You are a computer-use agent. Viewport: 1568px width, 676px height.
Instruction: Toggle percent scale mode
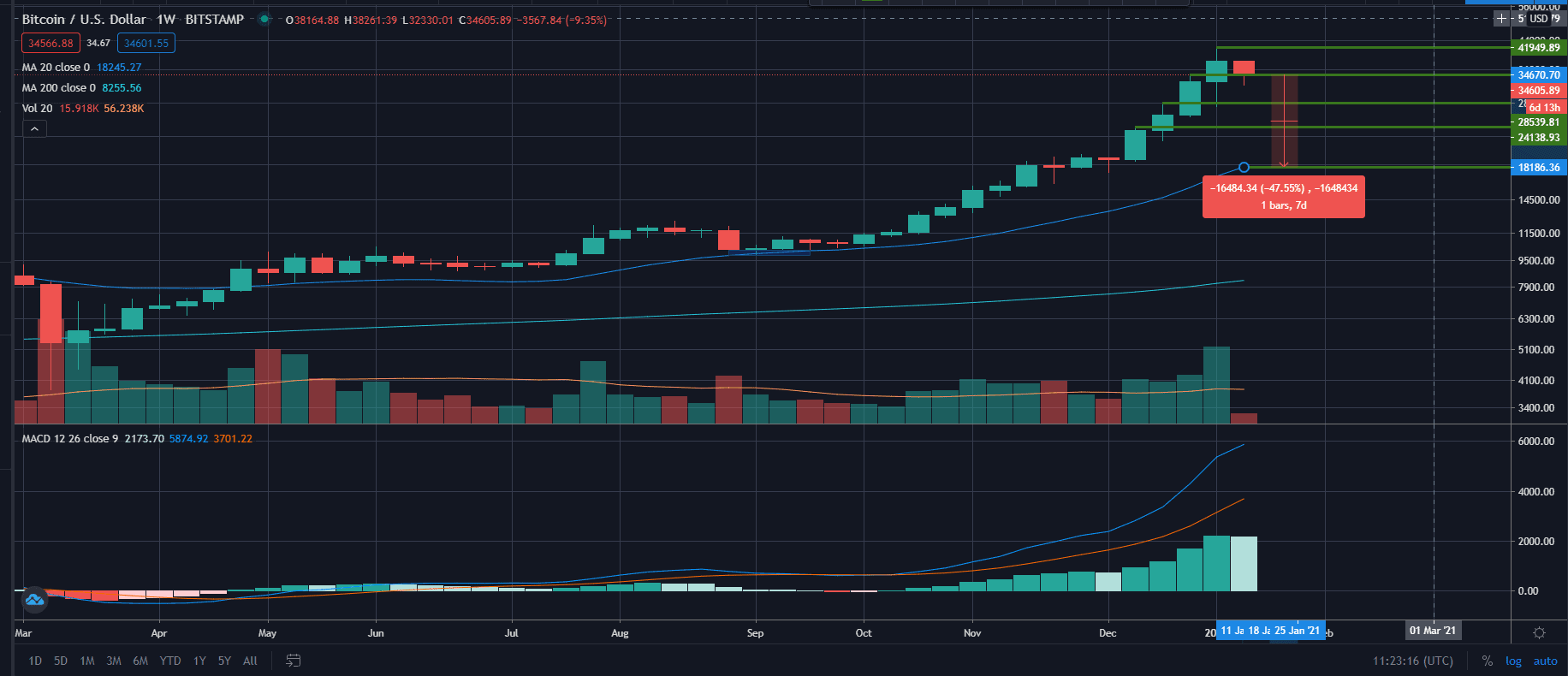coord(1488,661)
